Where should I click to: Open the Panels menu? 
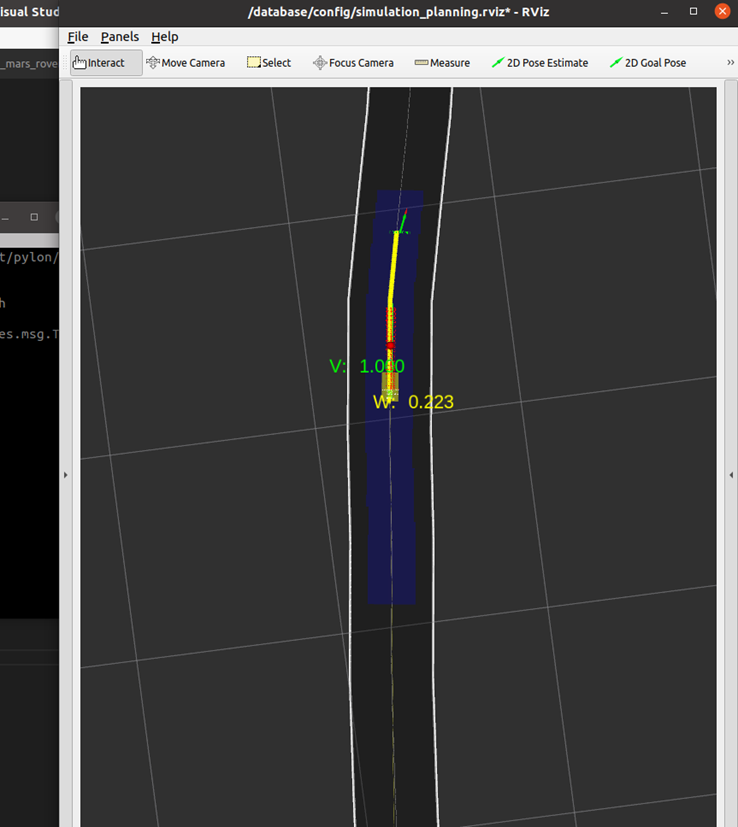(x=120, y=37)
